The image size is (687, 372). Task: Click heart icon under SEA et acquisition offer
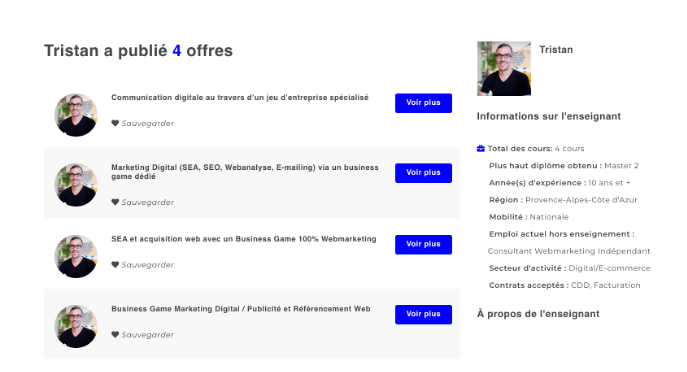click(115, 265)
